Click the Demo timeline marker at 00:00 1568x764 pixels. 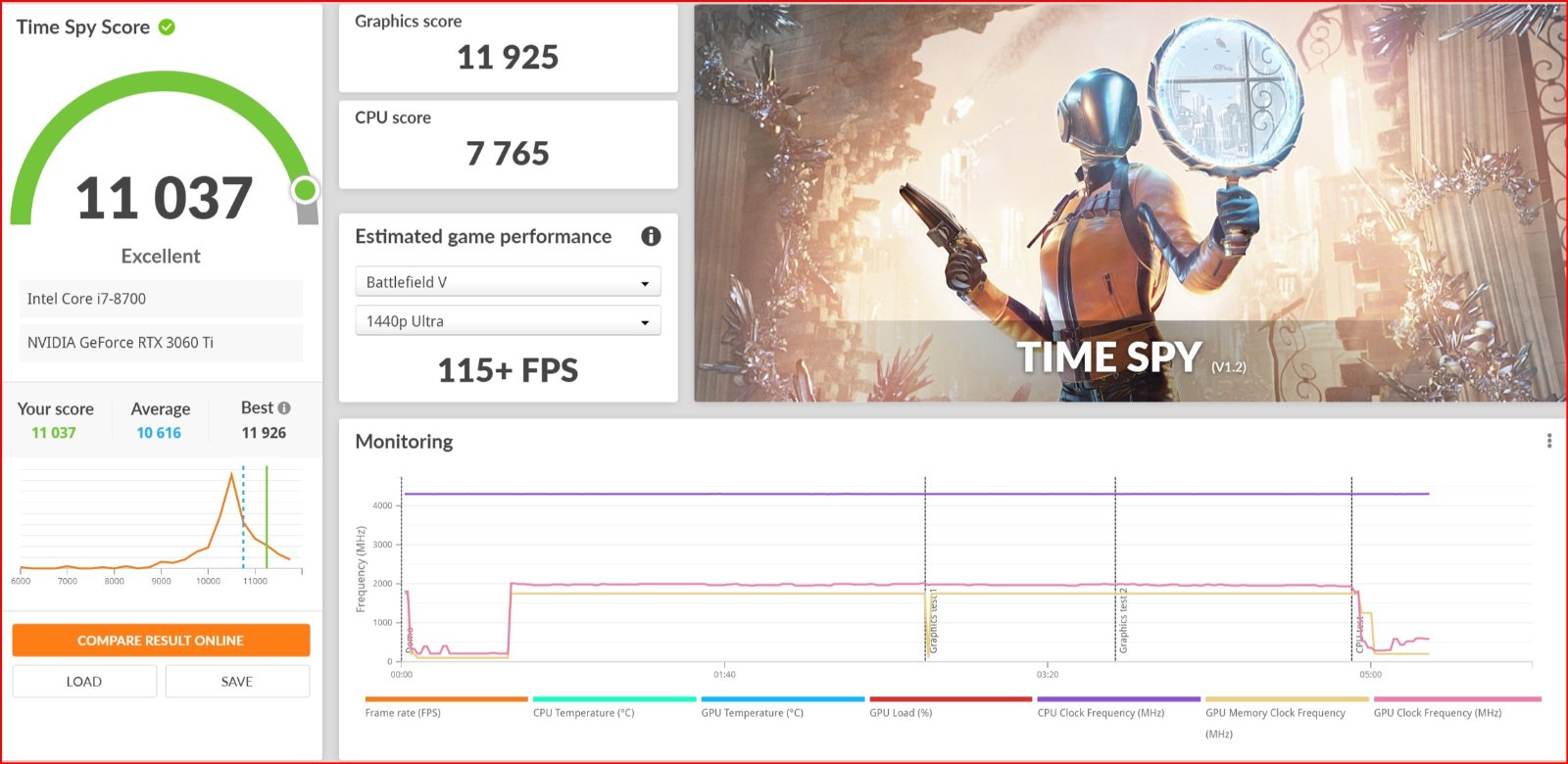pyautogui.click(x=409, y=642)
